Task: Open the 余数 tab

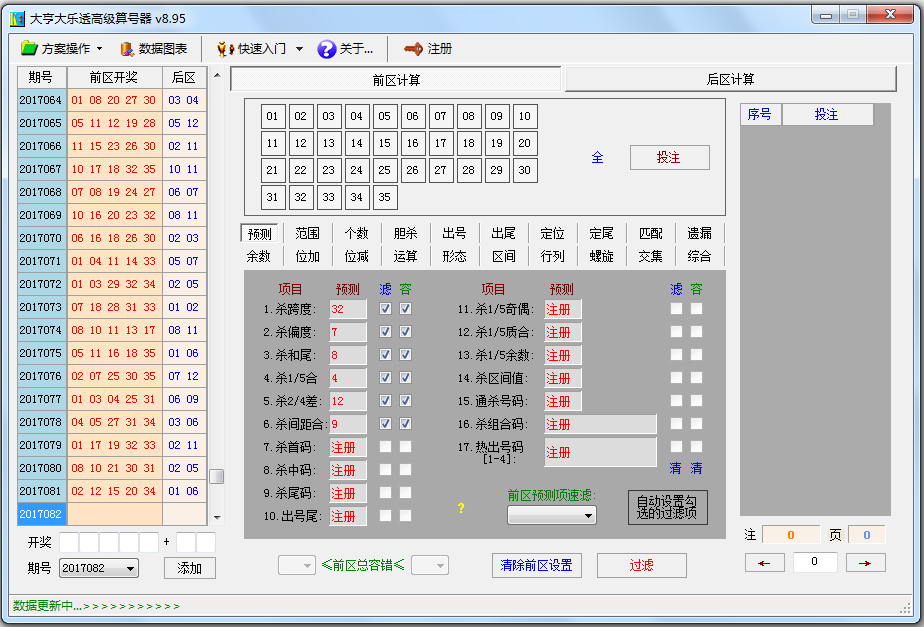Action: tap(259, 256)
